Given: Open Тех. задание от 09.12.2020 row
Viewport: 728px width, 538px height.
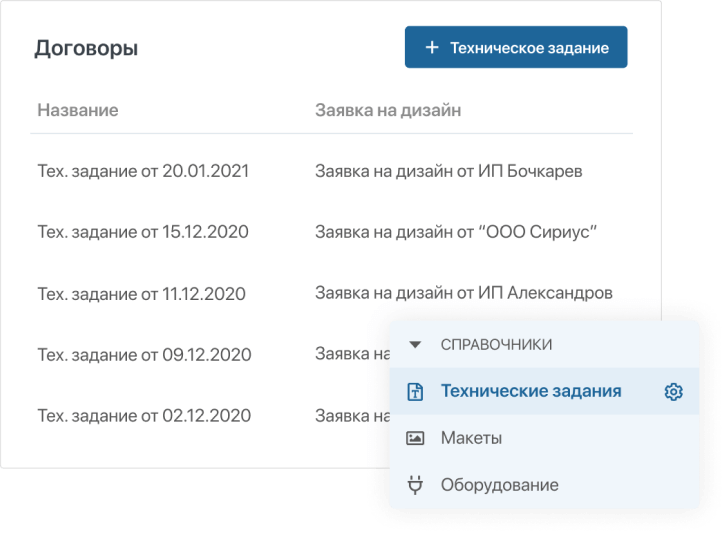Looking at the screenshot, I should pyautogui.click(x=144, y=355).
